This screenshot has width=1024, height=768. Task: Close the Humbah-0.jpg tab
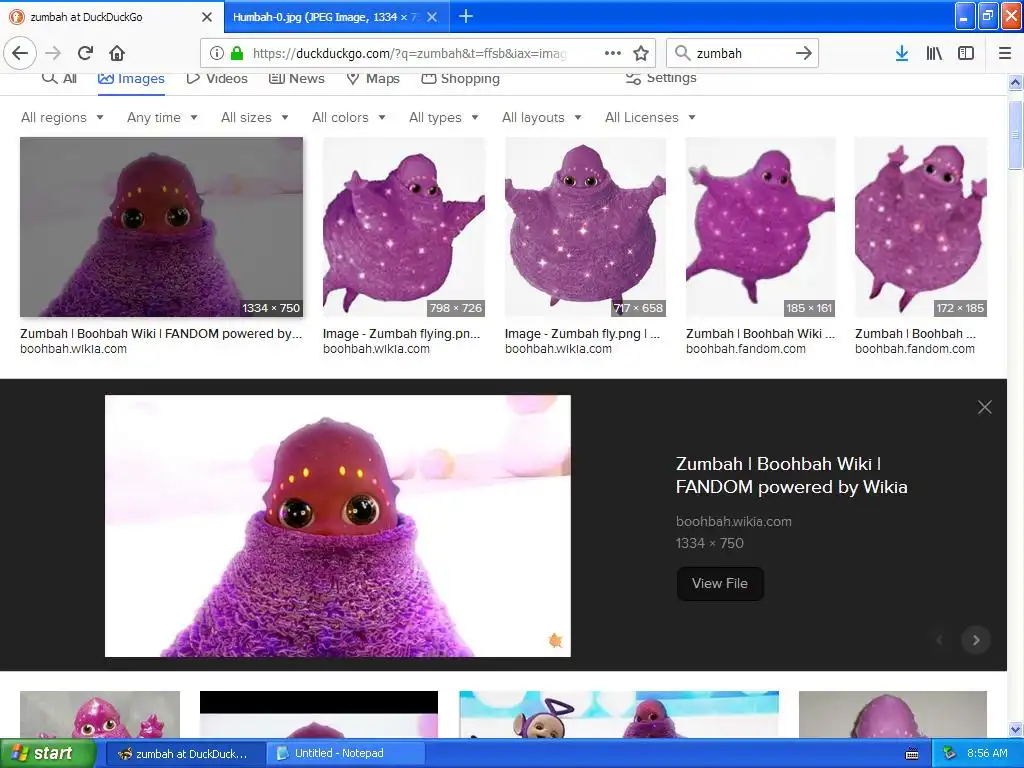click(x=432, y=17)
